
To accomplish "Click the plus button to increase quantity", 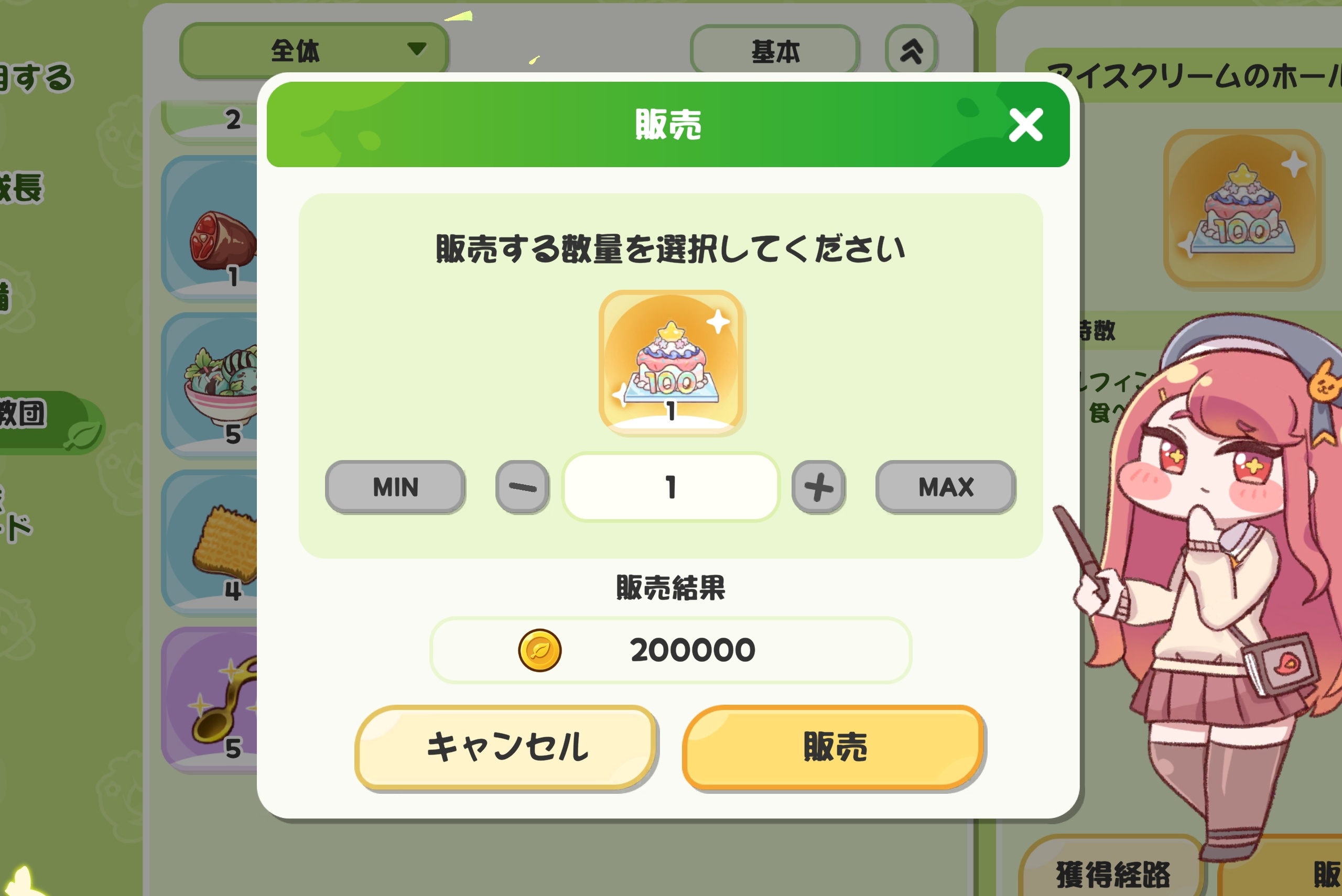I will (818, 487).
